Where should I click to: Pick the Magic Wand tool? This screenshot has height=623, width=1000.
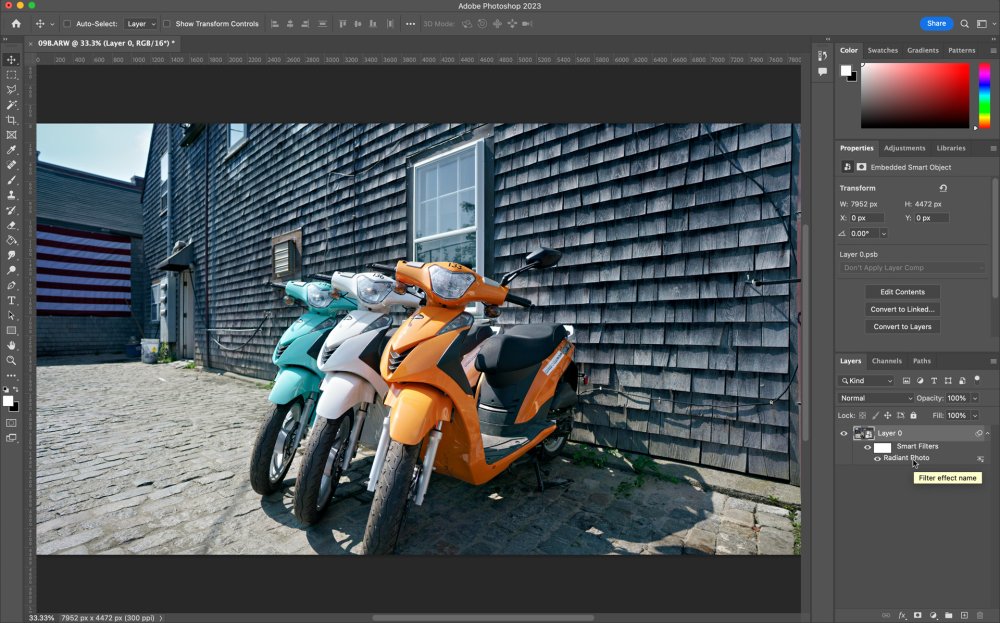[x=11, y=105]
